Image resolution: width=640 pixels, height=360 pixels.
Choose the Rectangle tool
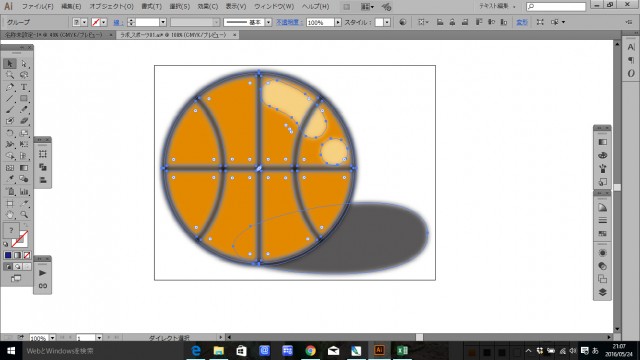click(24, 98)
